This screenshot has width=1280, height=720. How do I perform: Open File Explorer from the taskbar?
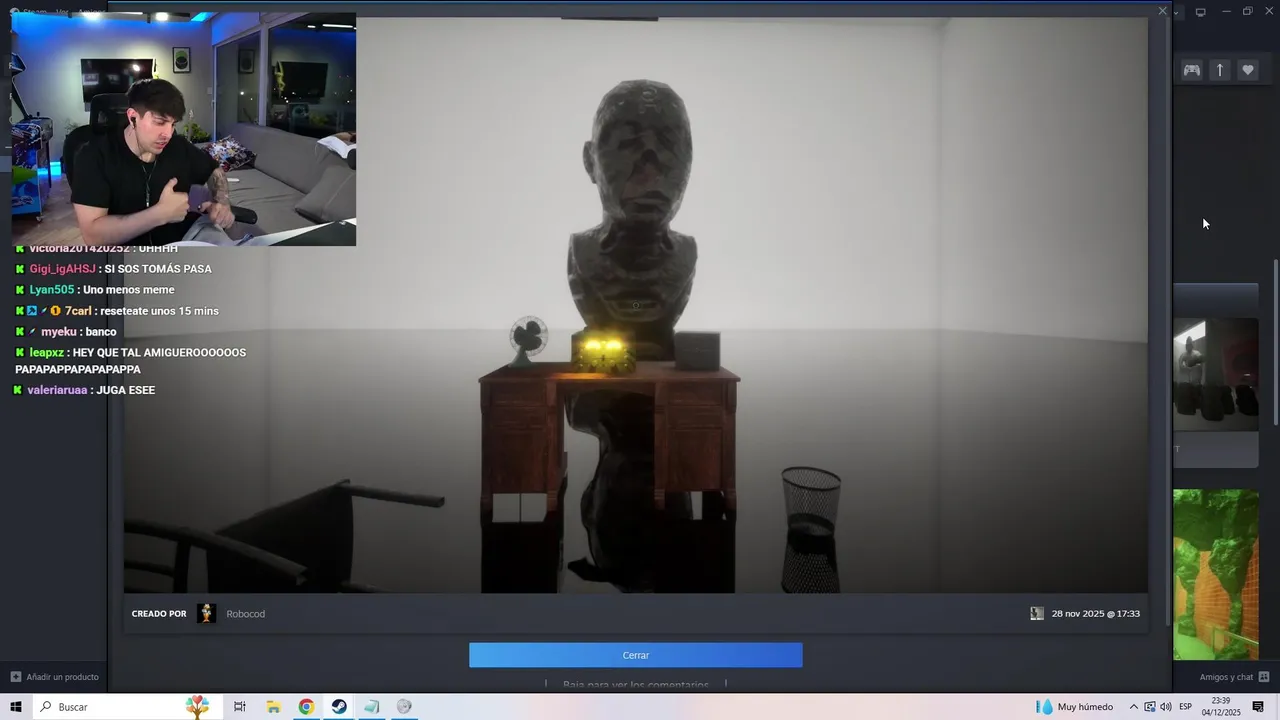(x=273, y=707)
